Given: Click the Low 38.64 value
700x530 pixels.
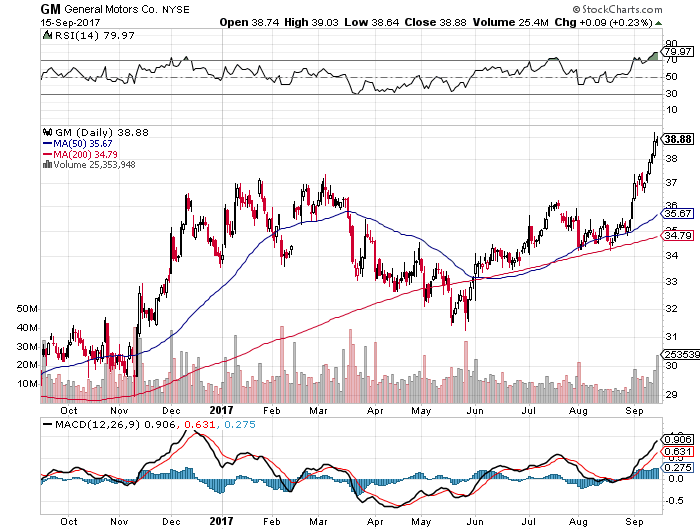Looking at the screenshot, I should [371, 22].
